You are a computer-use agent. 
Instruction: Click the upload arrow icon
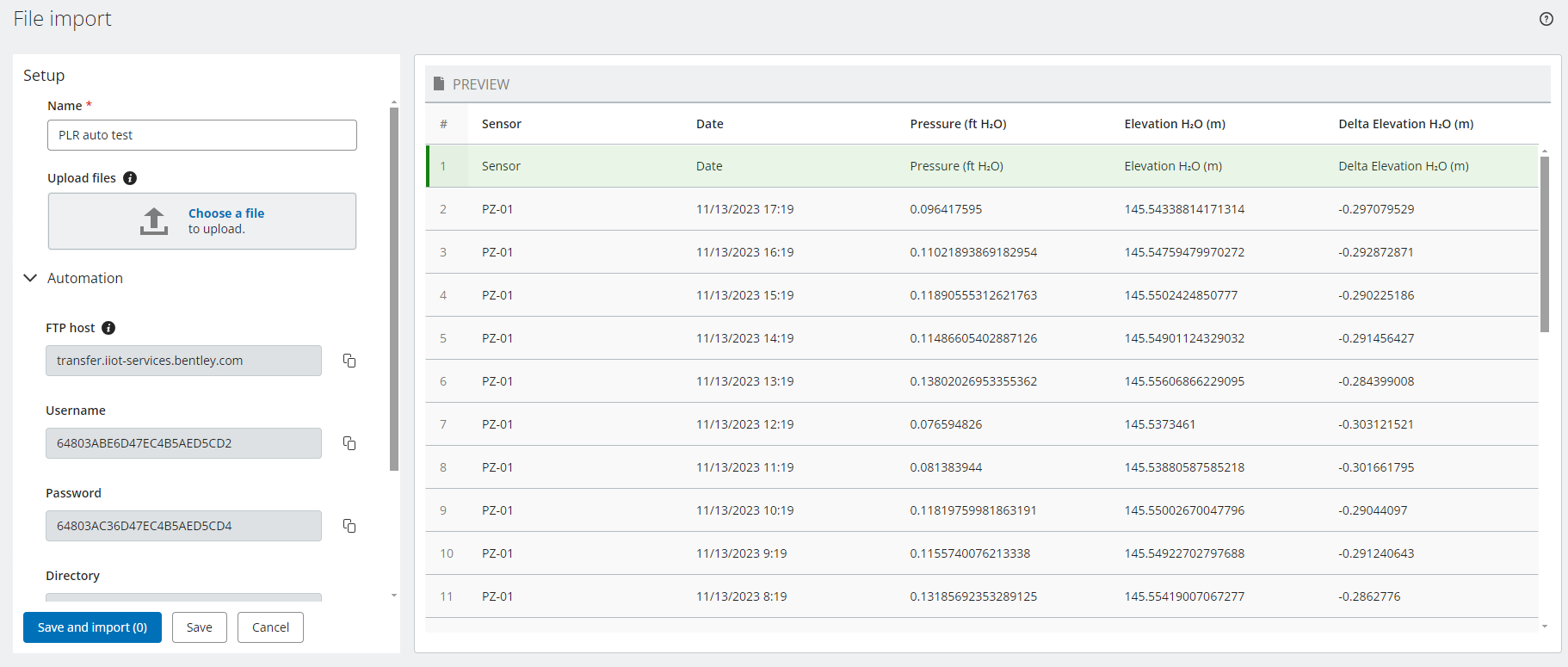click(154, 221)
